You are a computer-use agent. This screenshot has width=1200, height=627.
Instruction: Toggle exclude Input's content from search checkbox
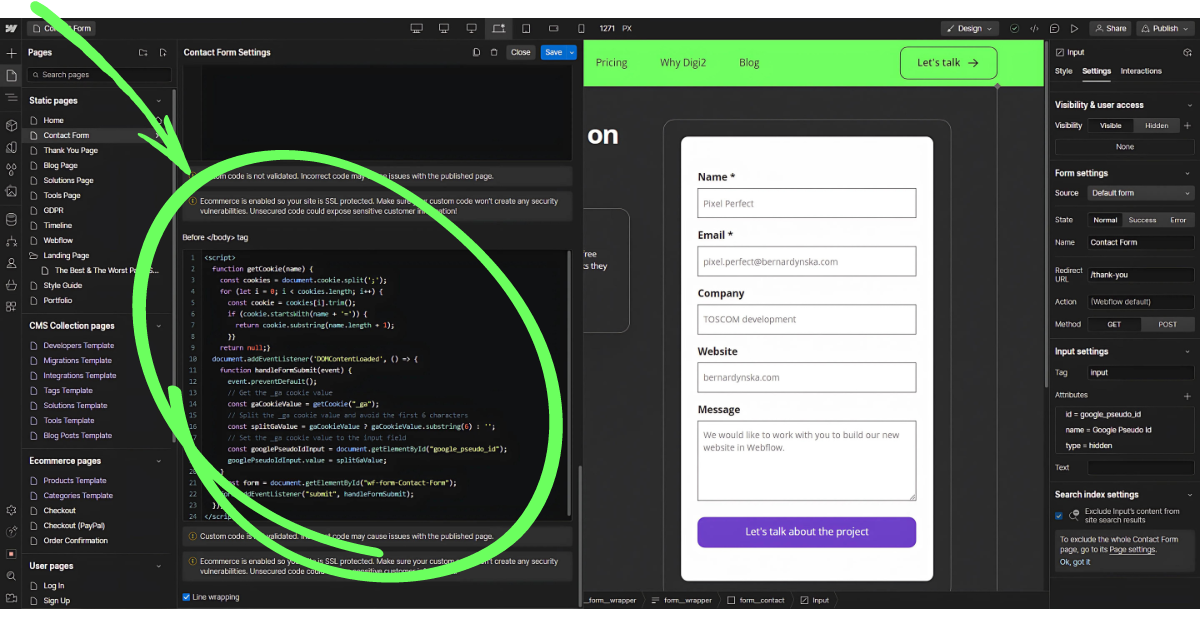pyautogui.click(x=1059, y=516)
